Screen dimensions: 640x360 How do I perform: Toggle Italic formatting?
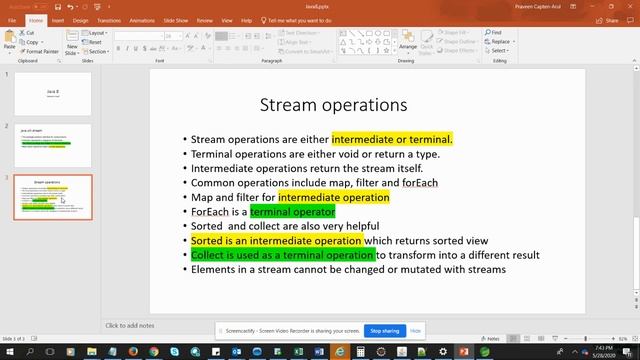tap(127, 49)
